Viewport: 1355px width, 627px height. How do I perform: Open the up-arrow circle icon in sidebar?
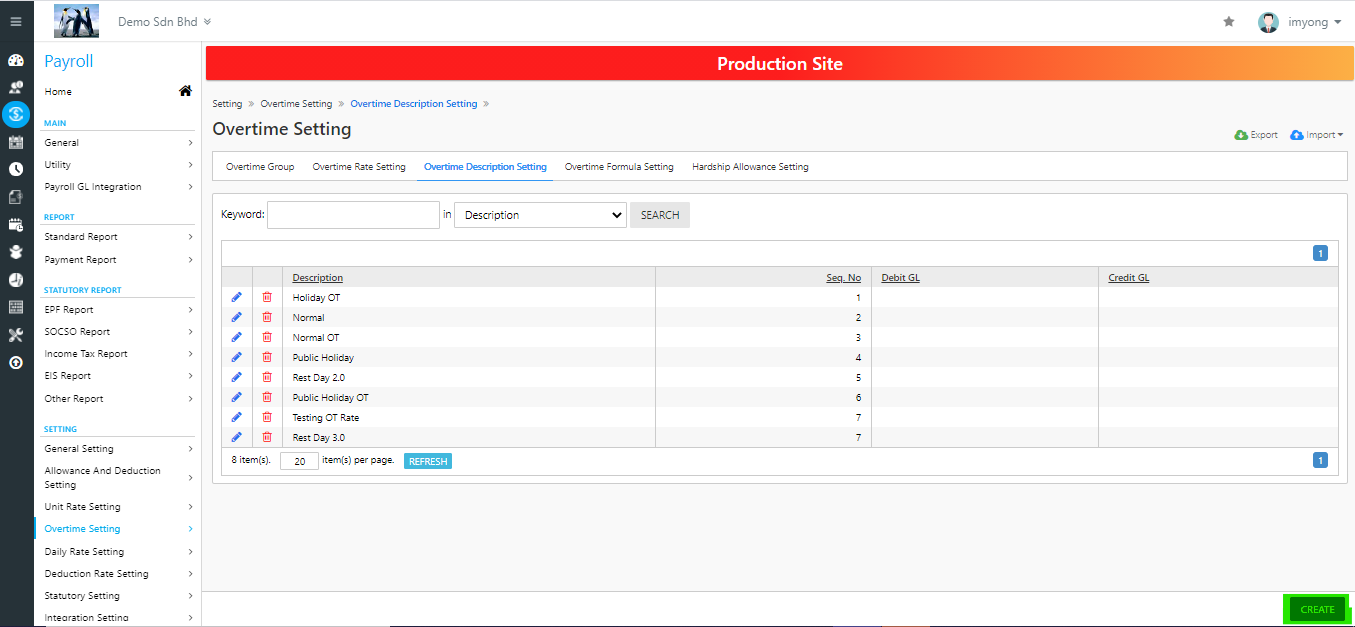16,362
